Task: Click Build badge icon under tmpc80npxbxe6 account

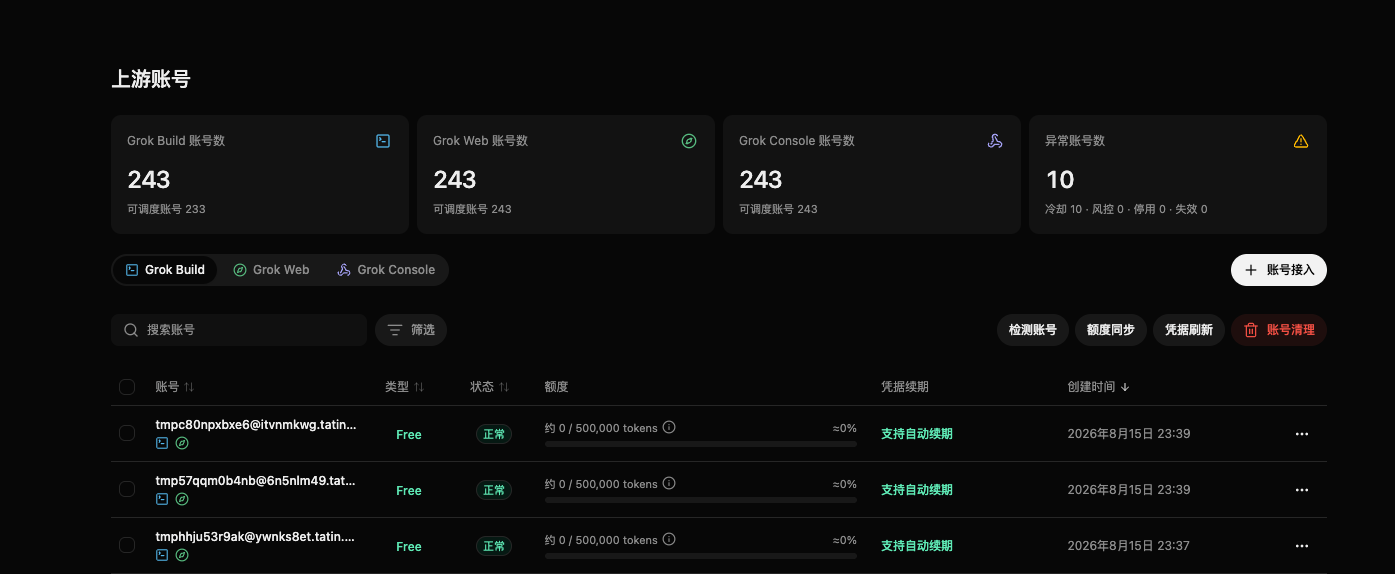Action: (162, 443)
